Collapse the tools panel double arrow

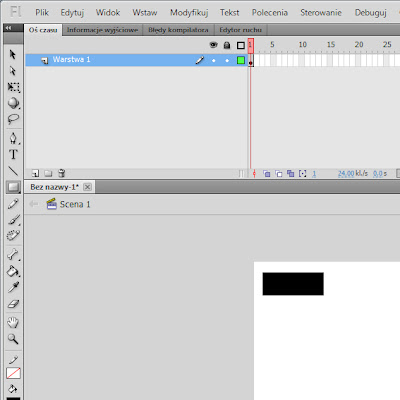click(x=8, y=28)
